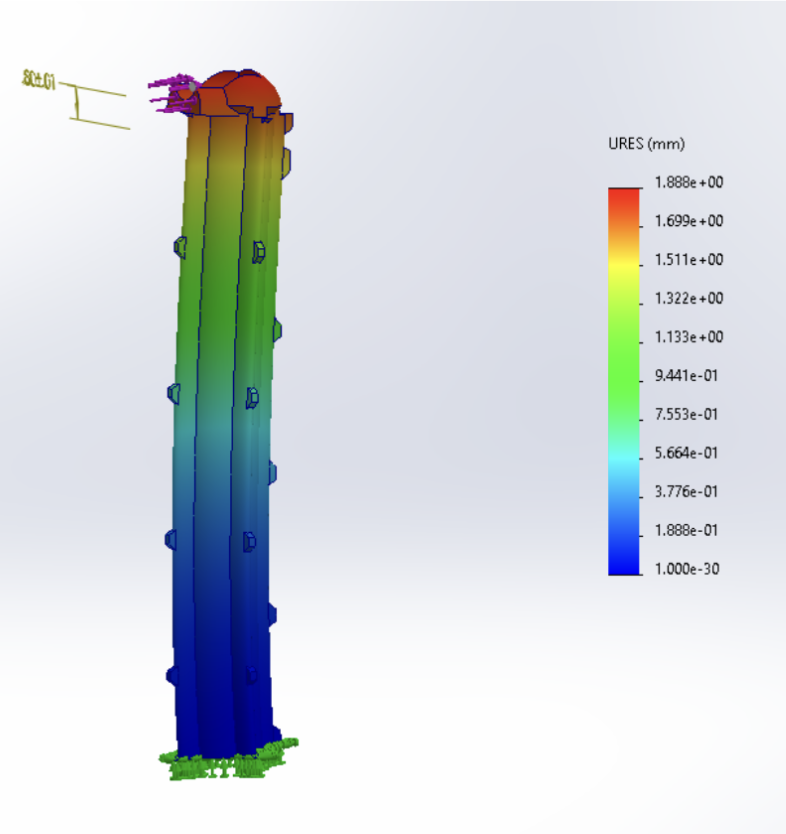Click the URES (mm) legend title
The width and height of the screenshot is (786, 834).
(646, 143)
